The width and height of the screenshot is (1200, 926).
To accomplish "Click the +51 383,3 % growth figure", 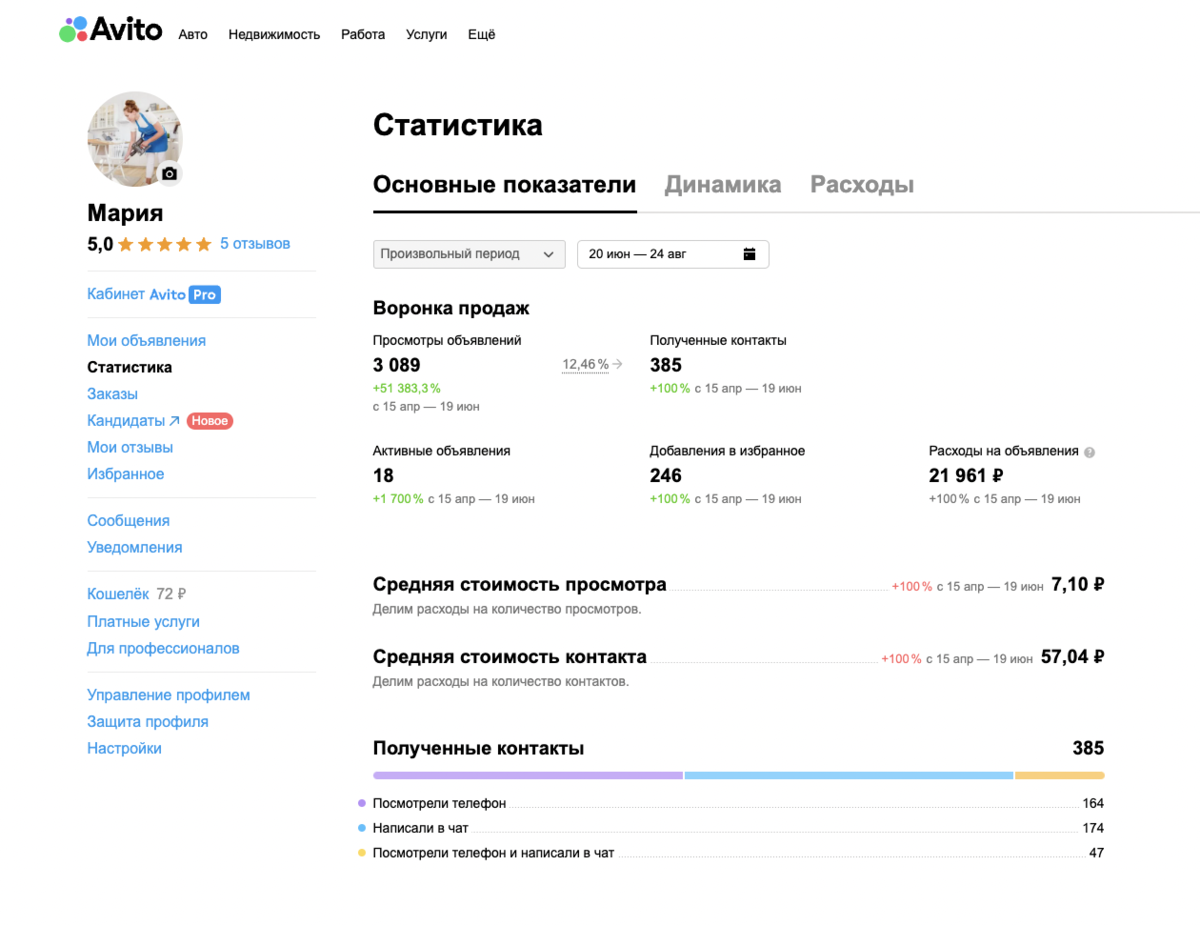I will (407, 388).
